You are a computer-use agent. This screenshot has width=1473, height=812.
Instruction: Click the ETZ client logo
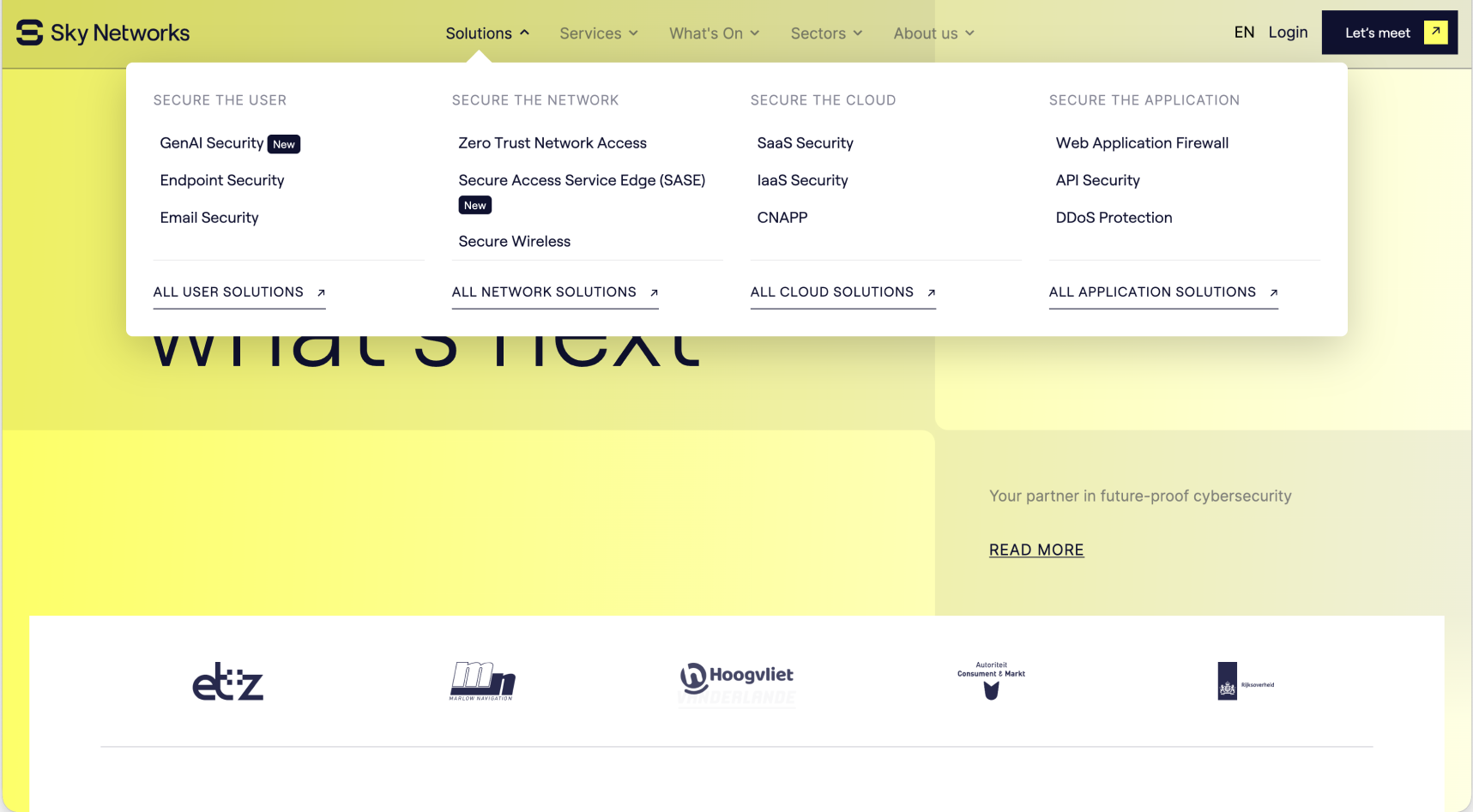tap(227, 682)
